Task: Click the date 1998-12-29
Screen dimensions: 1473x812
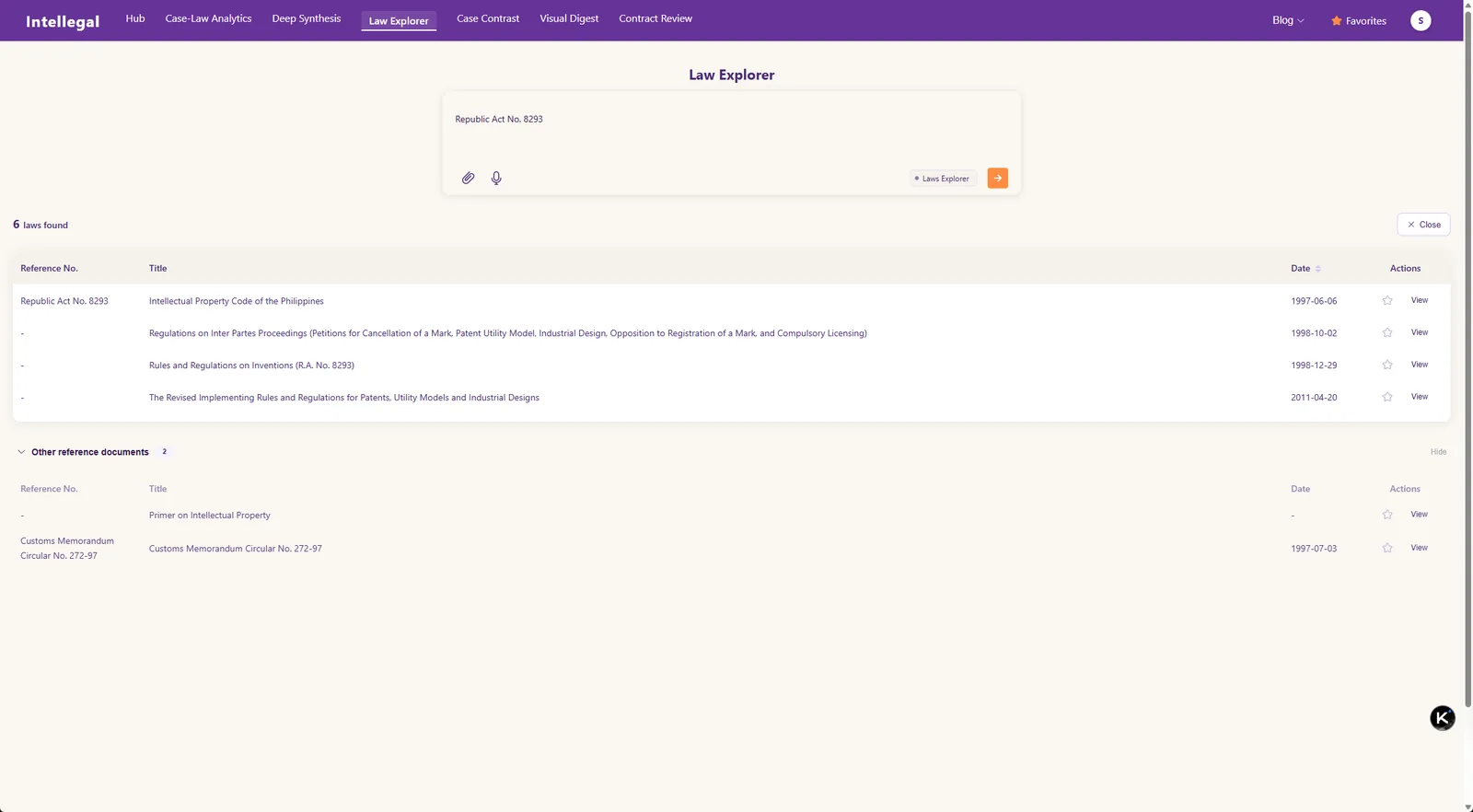Action: click(1314, 365)
